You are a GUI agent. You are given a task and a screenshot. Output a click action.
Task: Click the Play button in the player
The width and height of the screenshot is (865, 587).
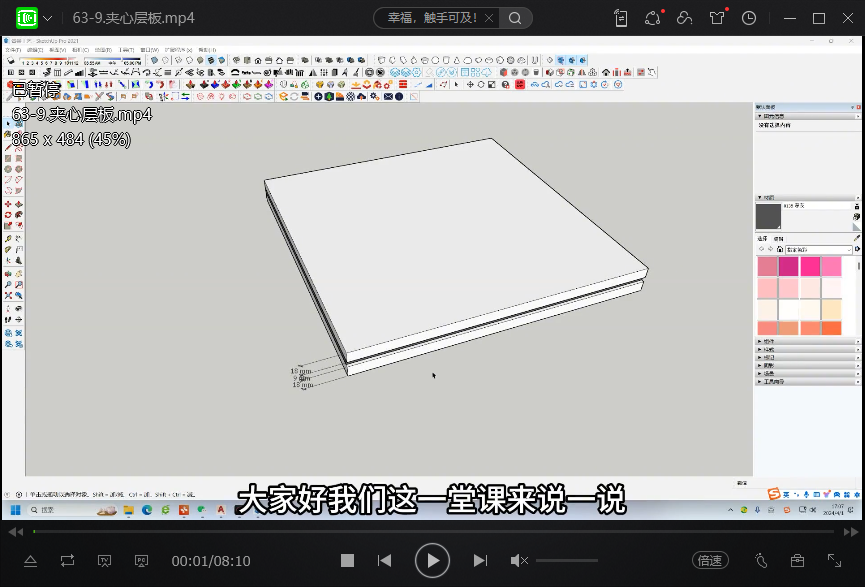[432, 561]
